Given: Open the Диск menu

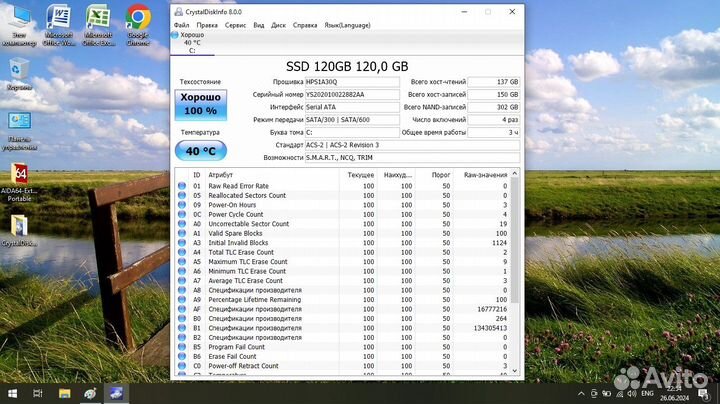Looking at the screenshot, I should pyautogui.click(x=278, y=25).
